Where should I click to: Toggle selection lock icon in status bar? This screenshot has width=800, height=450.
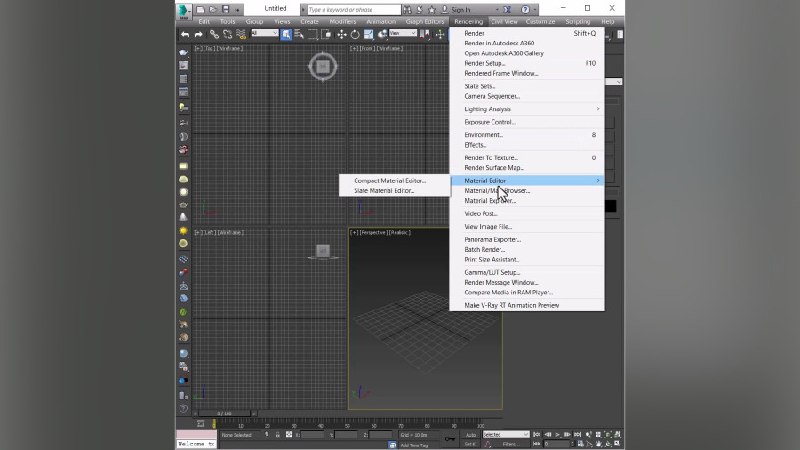[x=278, y=435]
